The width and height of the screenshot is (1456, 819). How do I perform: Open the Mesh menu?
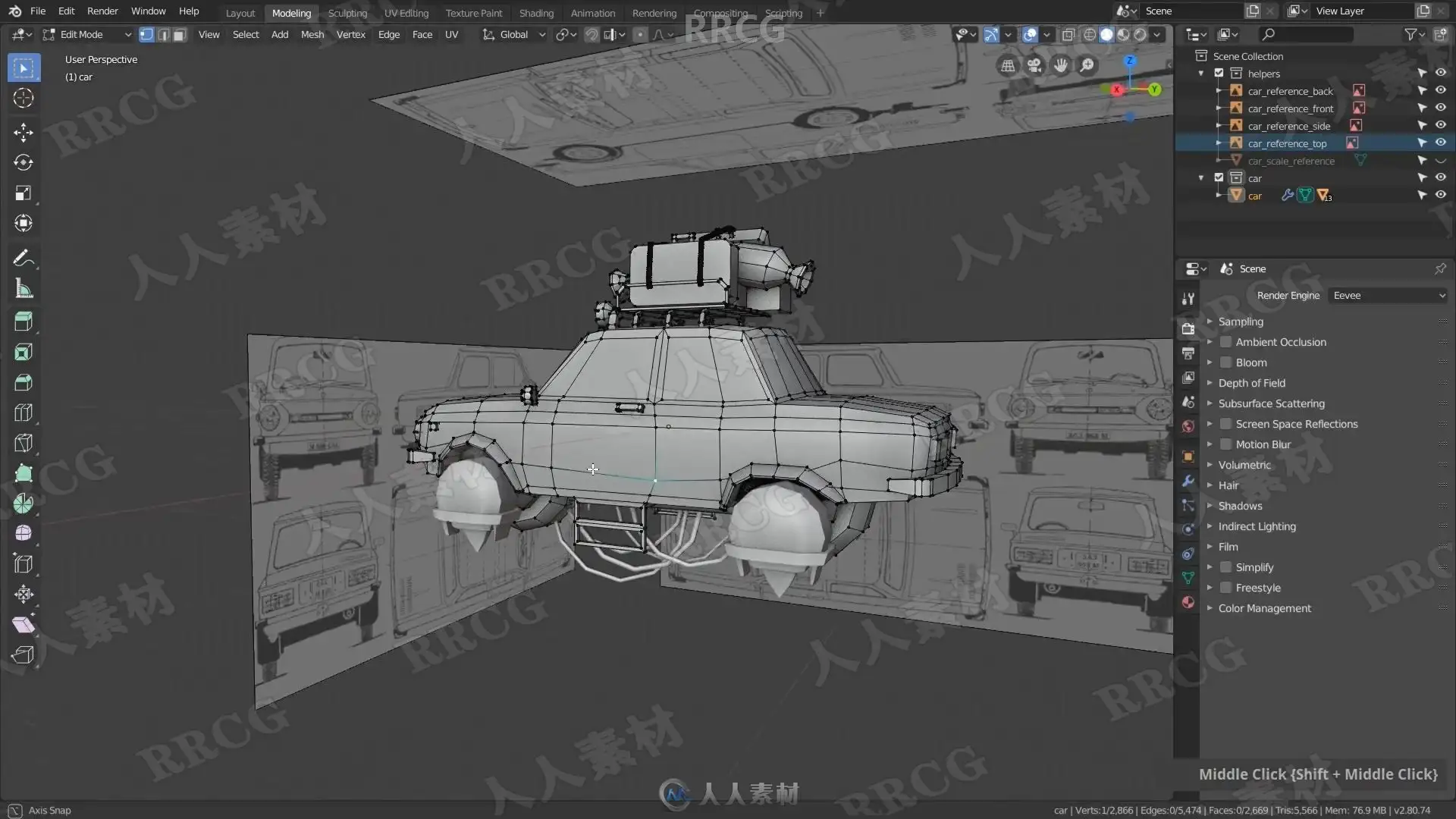pyautogui.click(x=312, y=35)
